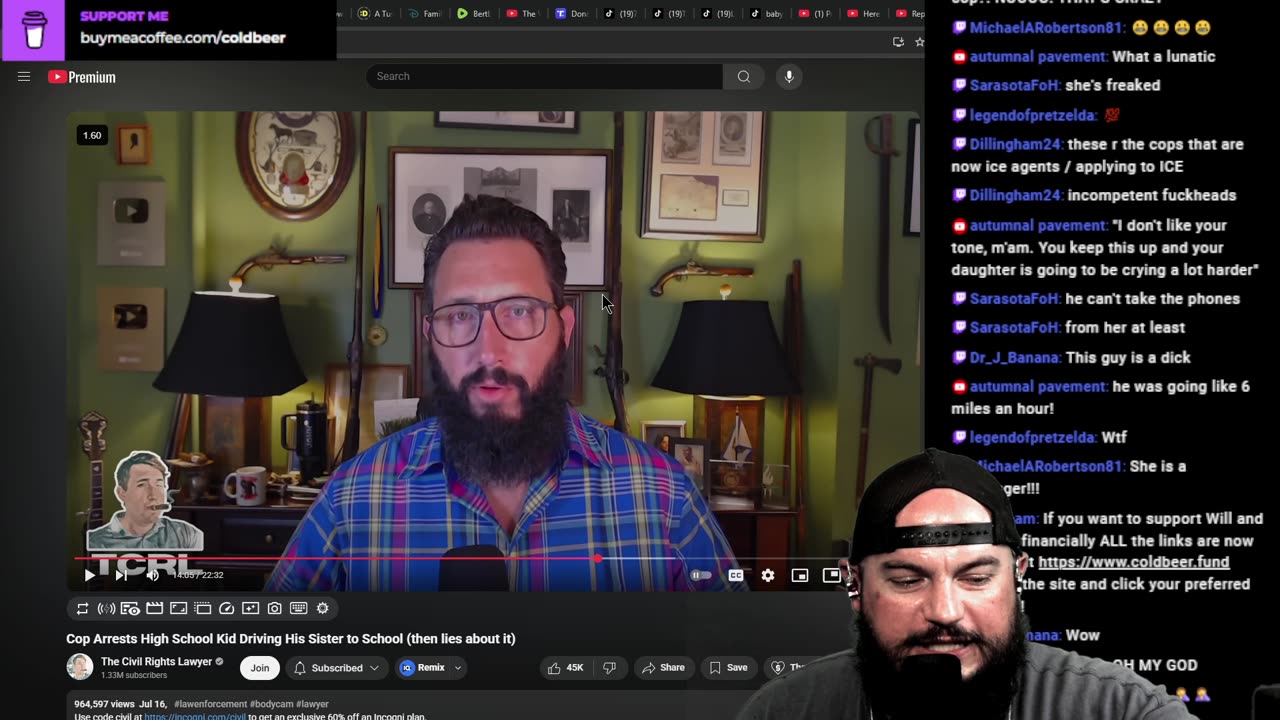
Task: Click the coffee cup support icon
Action: tap(34, 30)
